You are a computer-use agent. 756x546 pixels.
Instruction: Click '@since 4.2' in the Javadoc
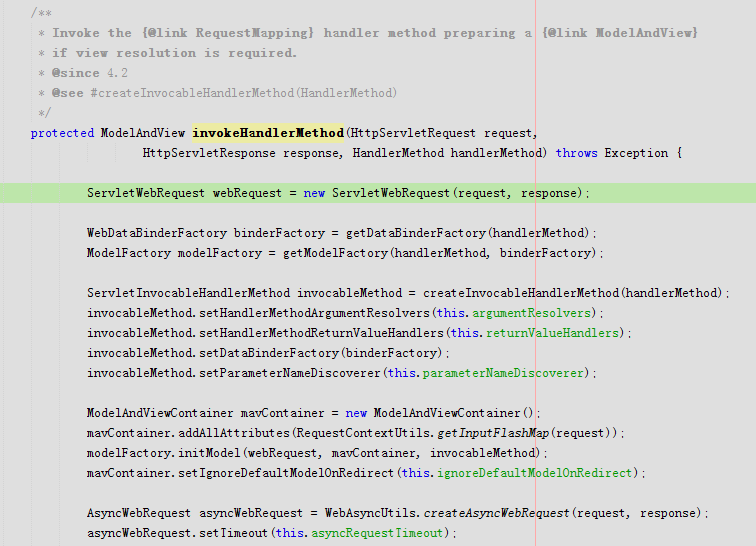click(x=90, y=73)
